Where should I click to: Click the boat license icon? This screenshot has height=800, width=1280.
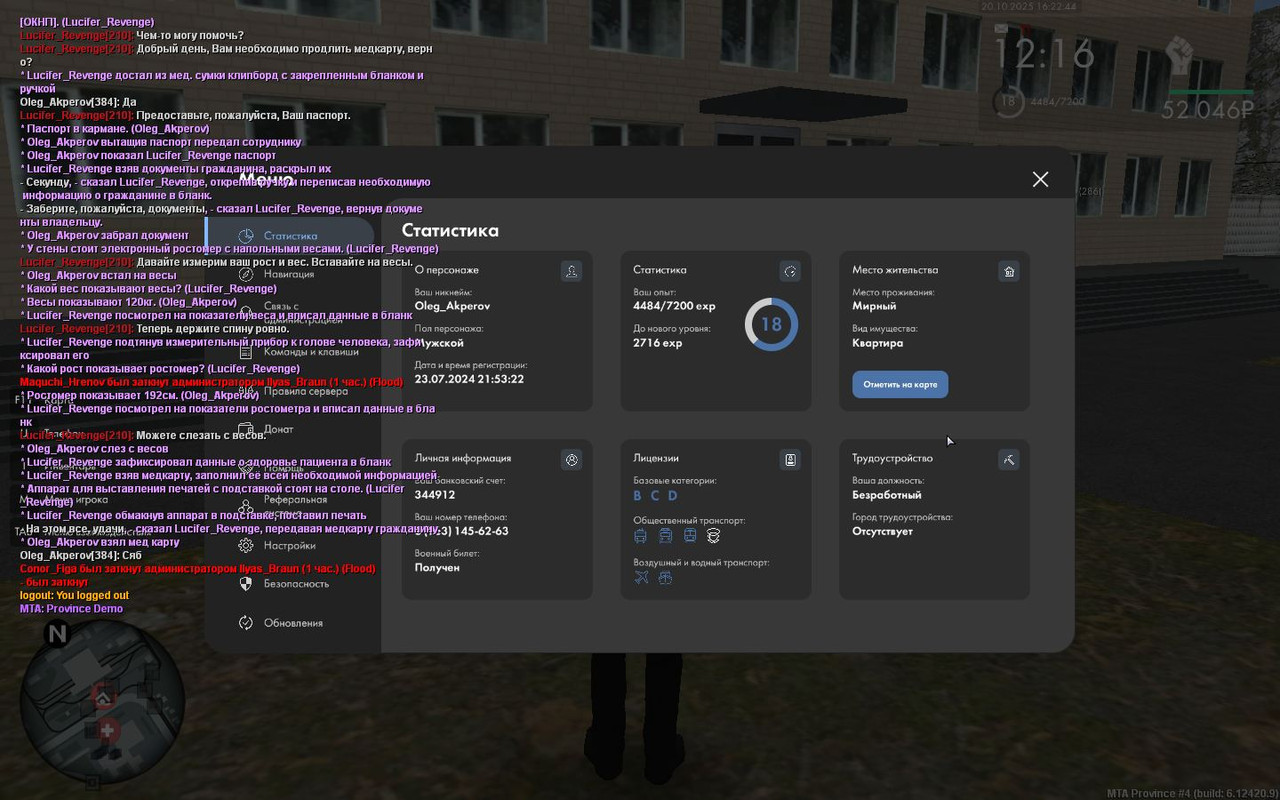[665, 578]
